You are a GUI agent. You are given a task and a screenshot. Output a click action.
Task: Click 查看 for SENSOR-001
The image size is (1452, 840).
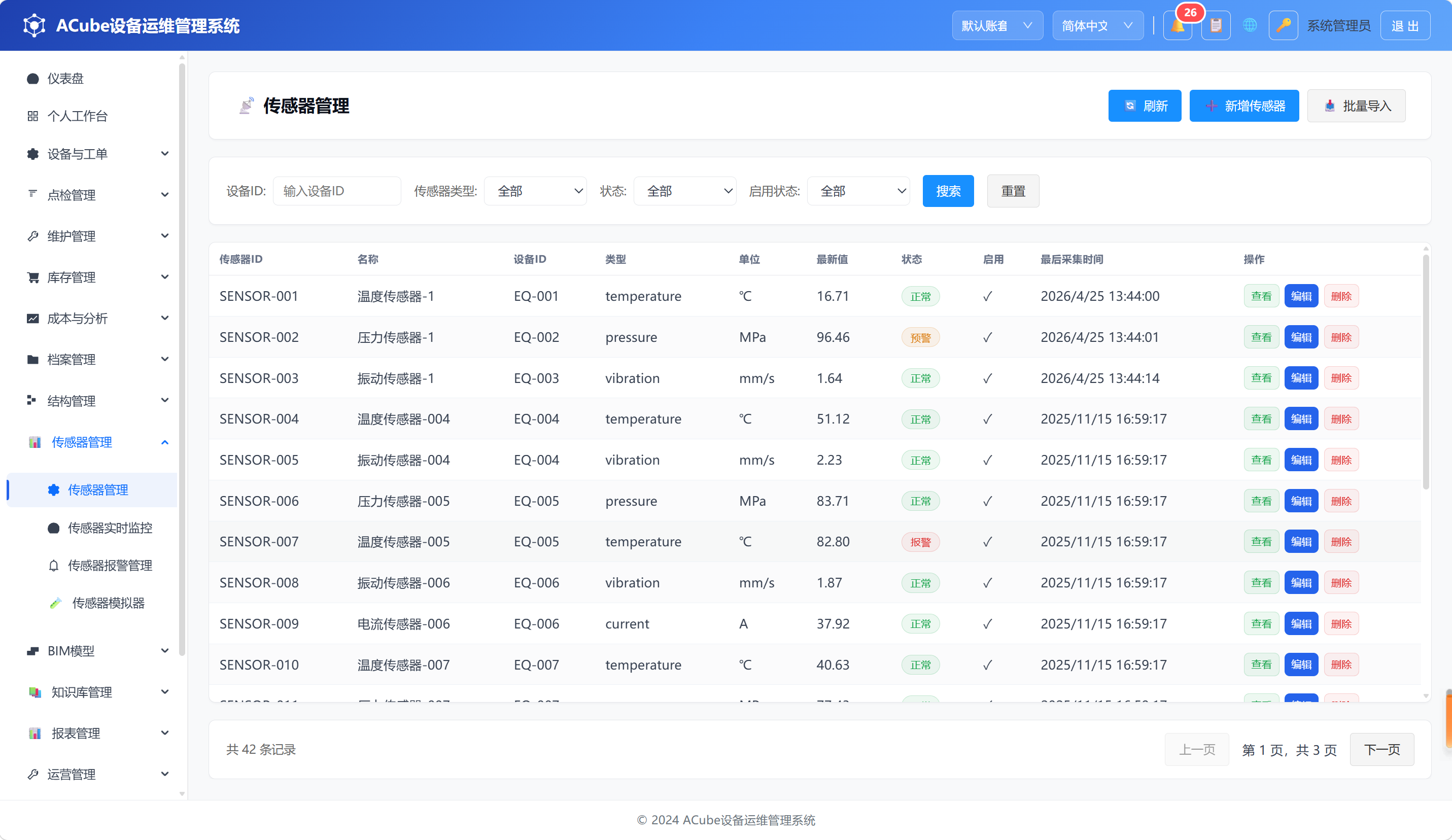point(1261,296)
